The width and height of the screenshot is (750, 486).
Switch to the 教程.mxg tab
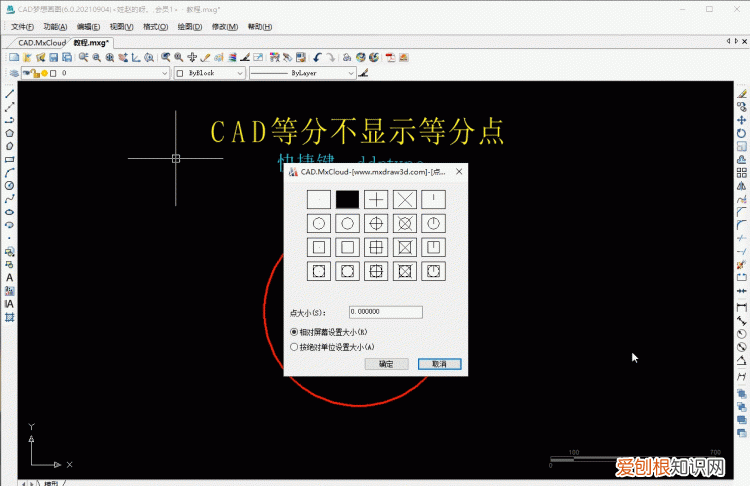(91, 43)
